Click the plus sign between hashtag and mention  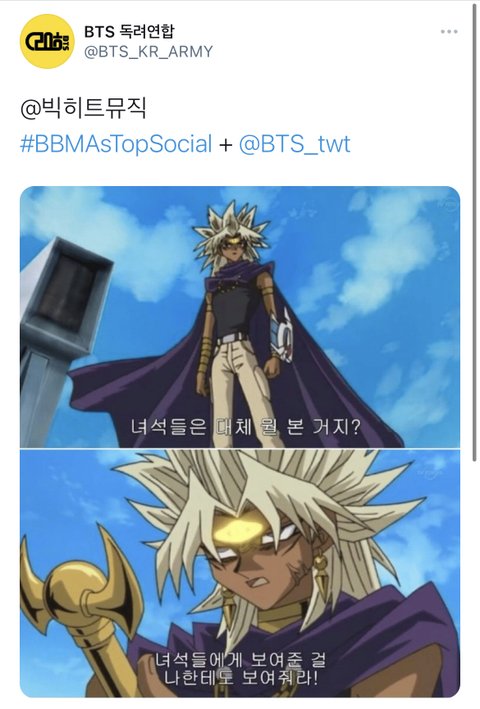coord(225,145)
